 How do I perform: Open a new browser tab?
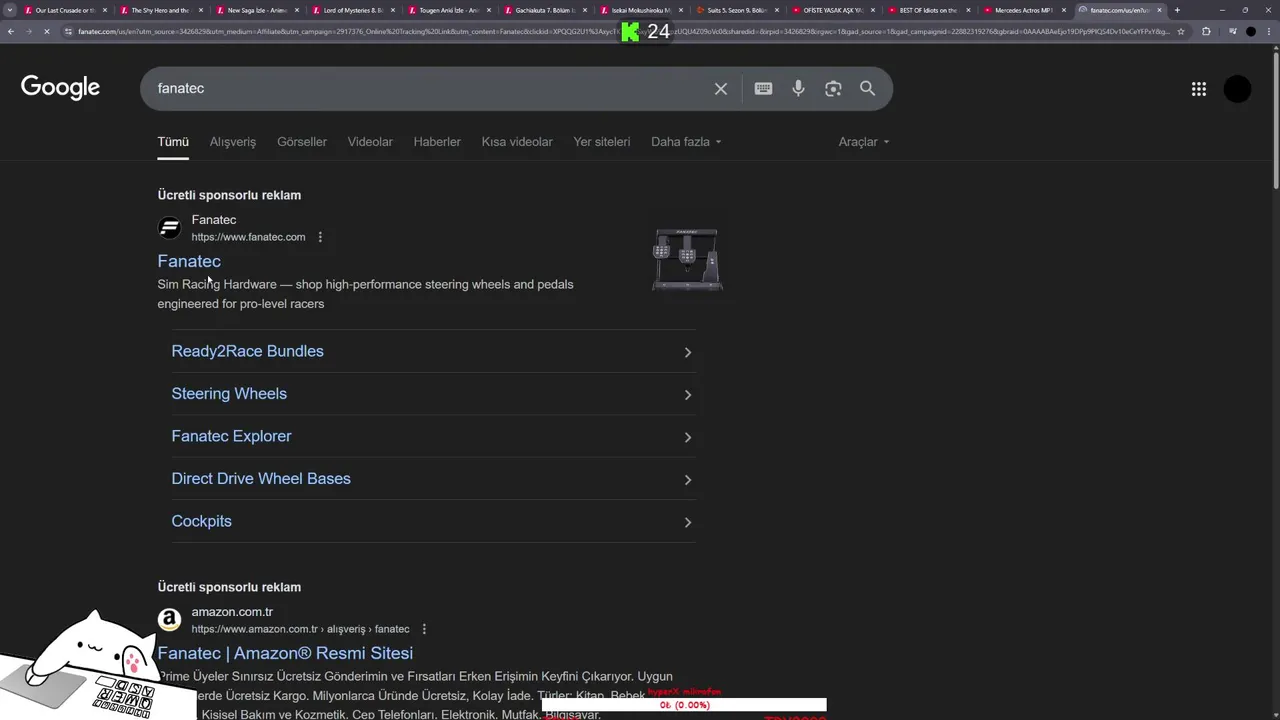(x=1177, y=10)
